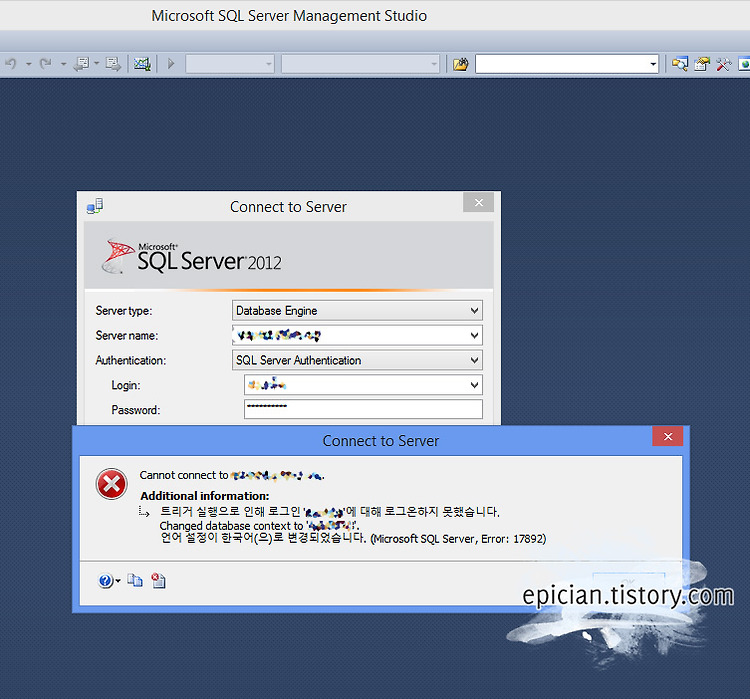Close the error message dialog
This screenshot has width=750, height=699.
(x=668, y=436)
